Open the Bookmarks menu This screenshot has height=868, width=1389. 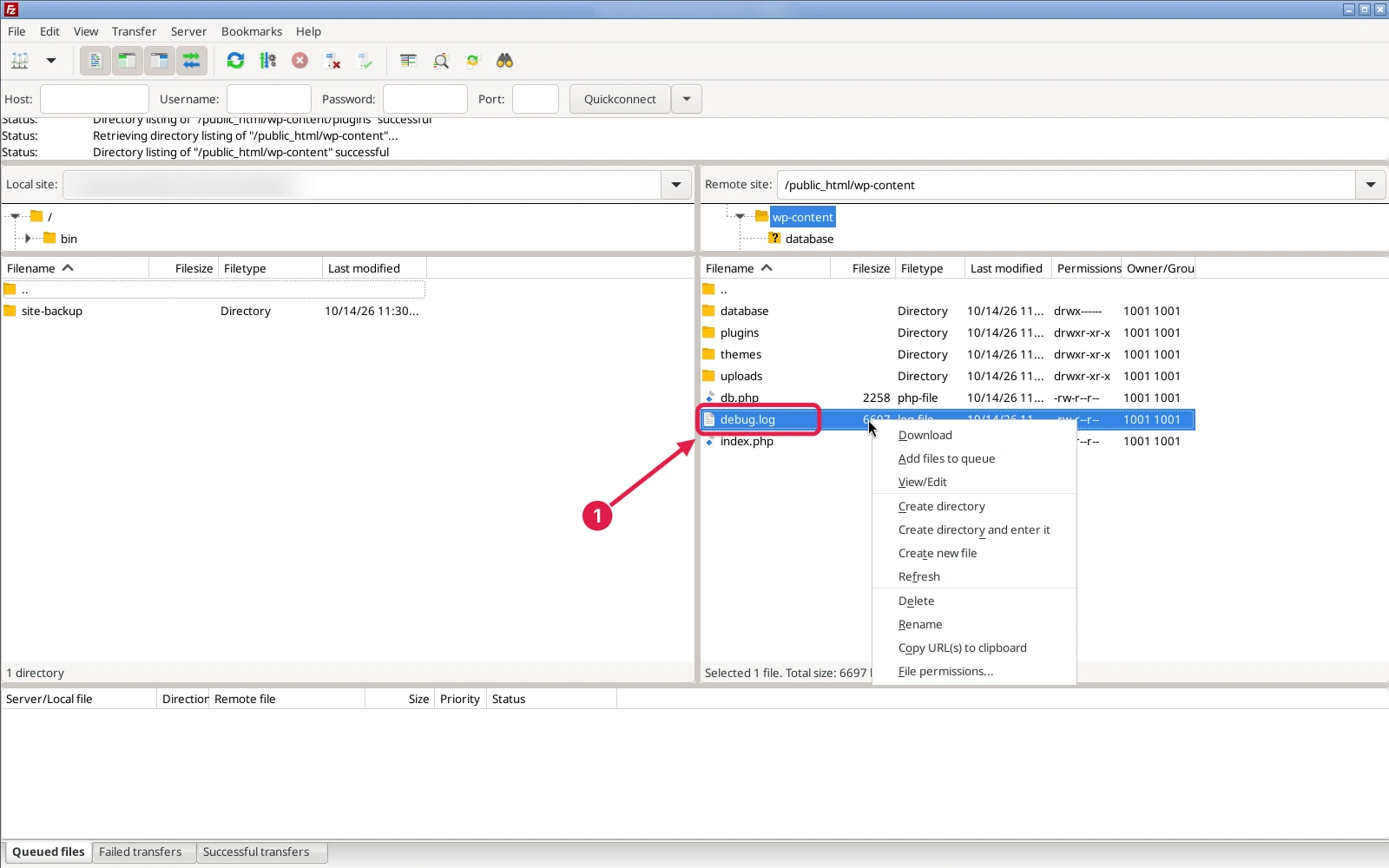point(252,31)
